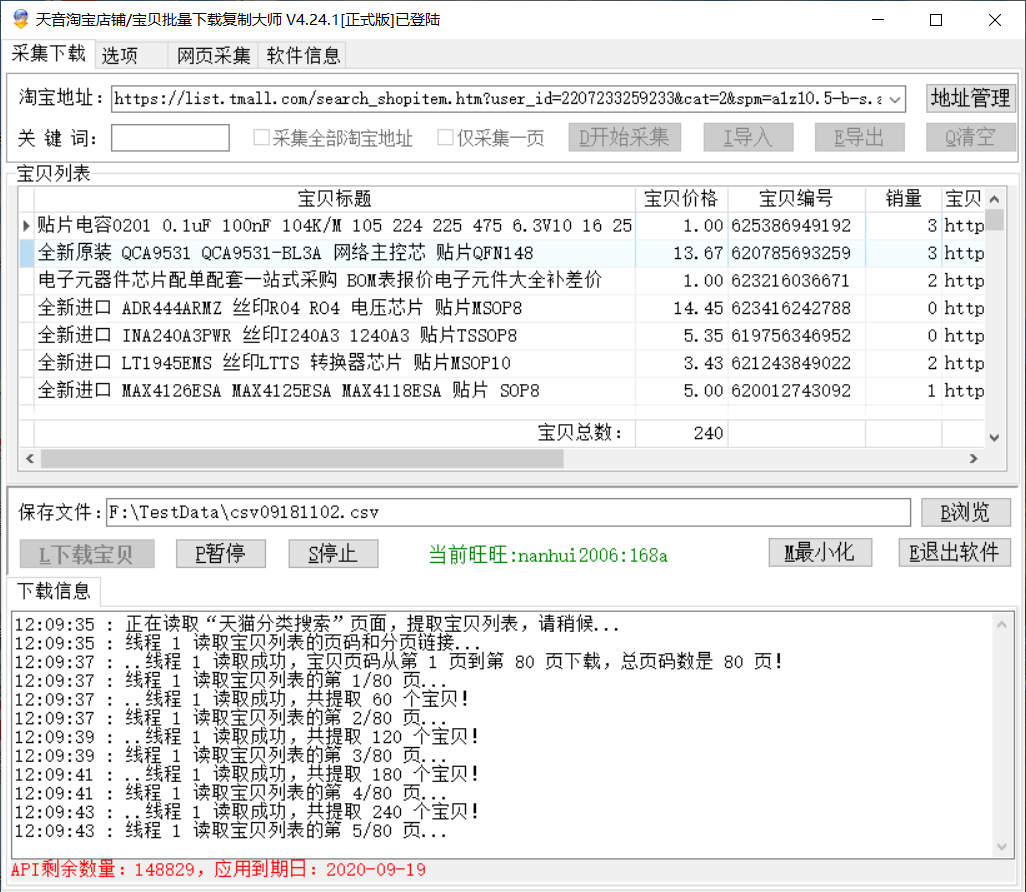Open the 网页采集 tab

tap(214, 56)
